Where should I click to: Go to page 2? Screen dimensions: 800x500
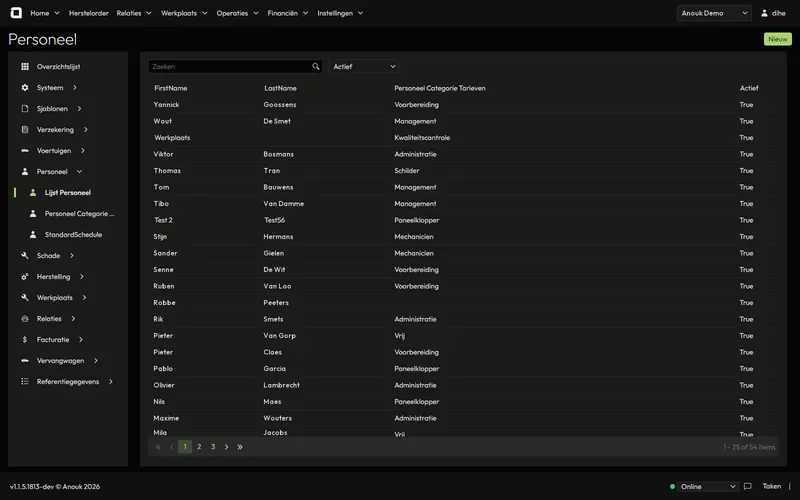[199, 447]
